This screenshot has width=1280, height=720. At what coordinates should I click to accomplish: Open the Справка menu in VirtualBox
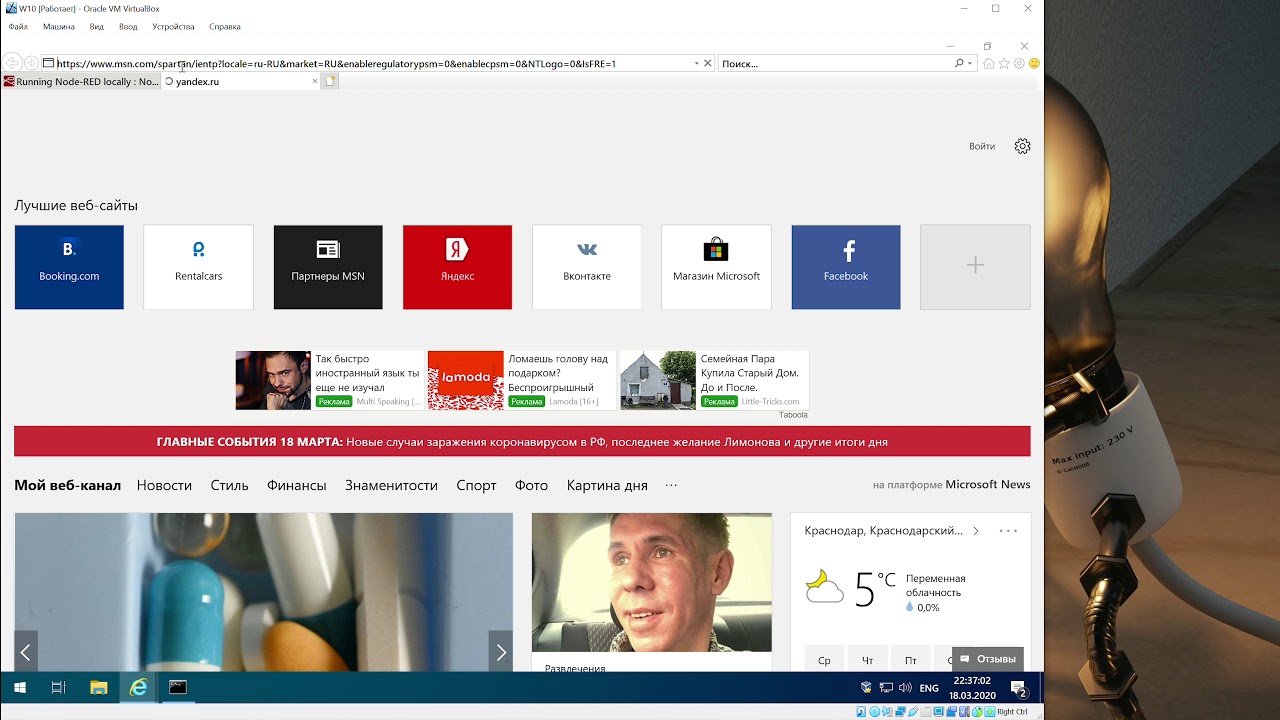pos(225,27)
